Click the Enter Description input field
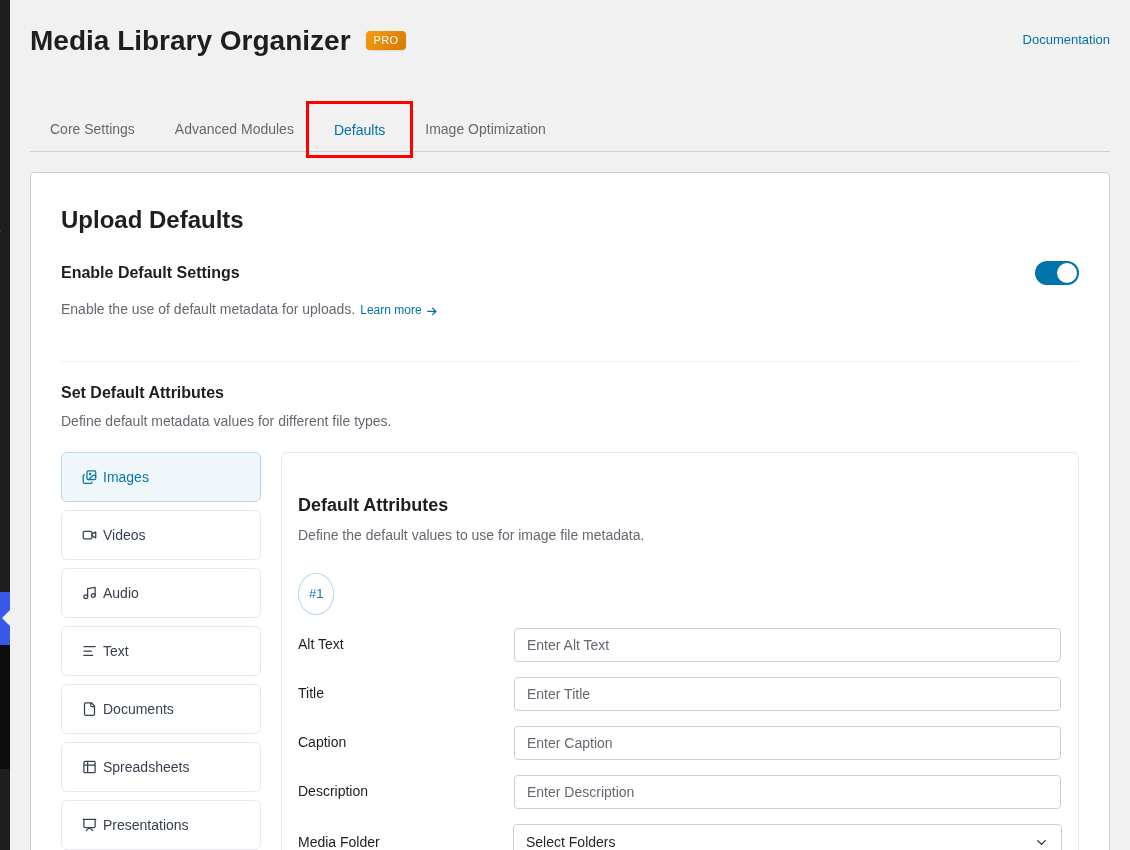Image resolution: width=1130 pixels, height=850 pixels. (x=787, y=792)
